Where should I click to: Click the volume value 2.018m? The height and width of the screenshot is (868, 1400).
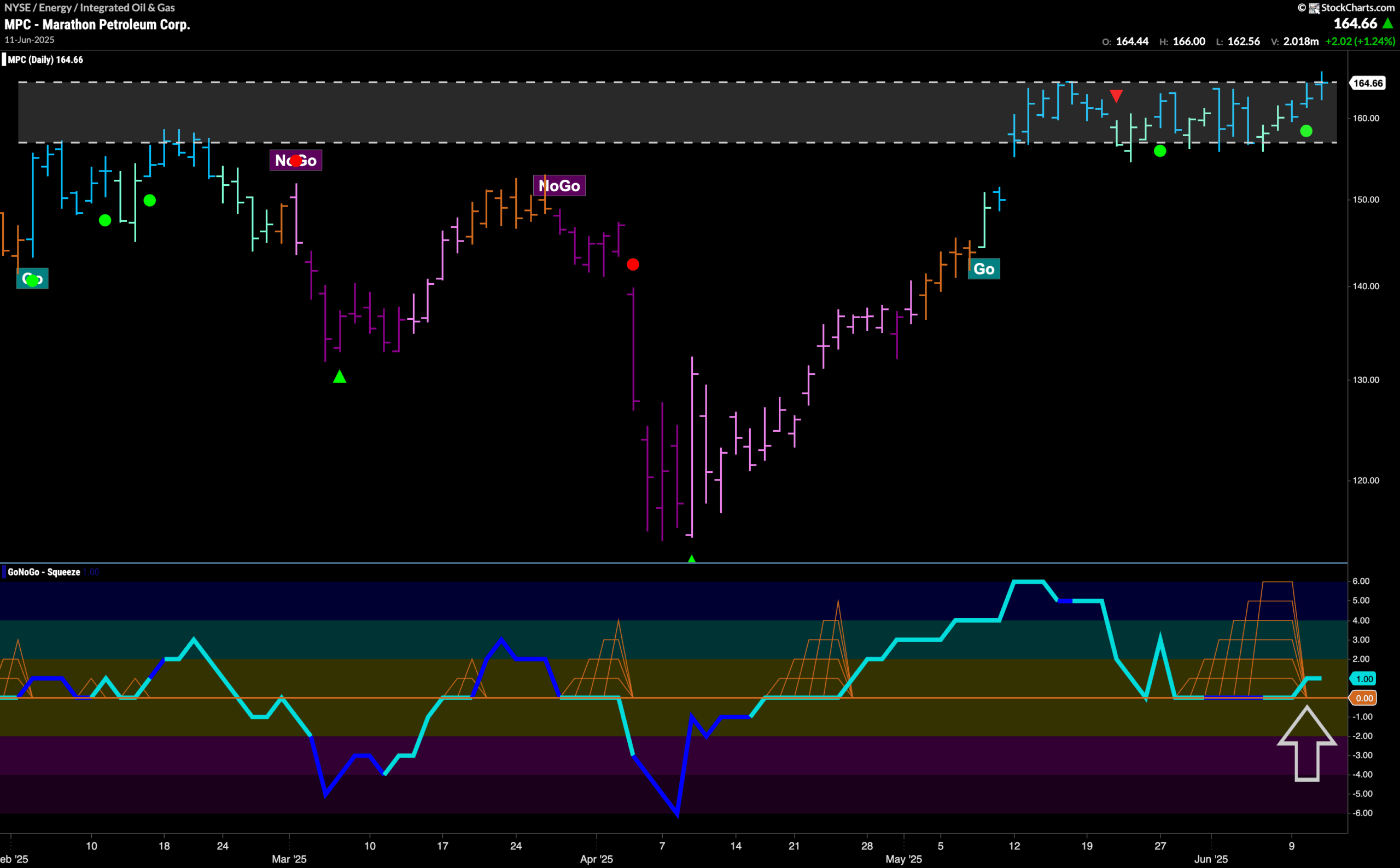pyautogui.click(x=1300, y=42)
